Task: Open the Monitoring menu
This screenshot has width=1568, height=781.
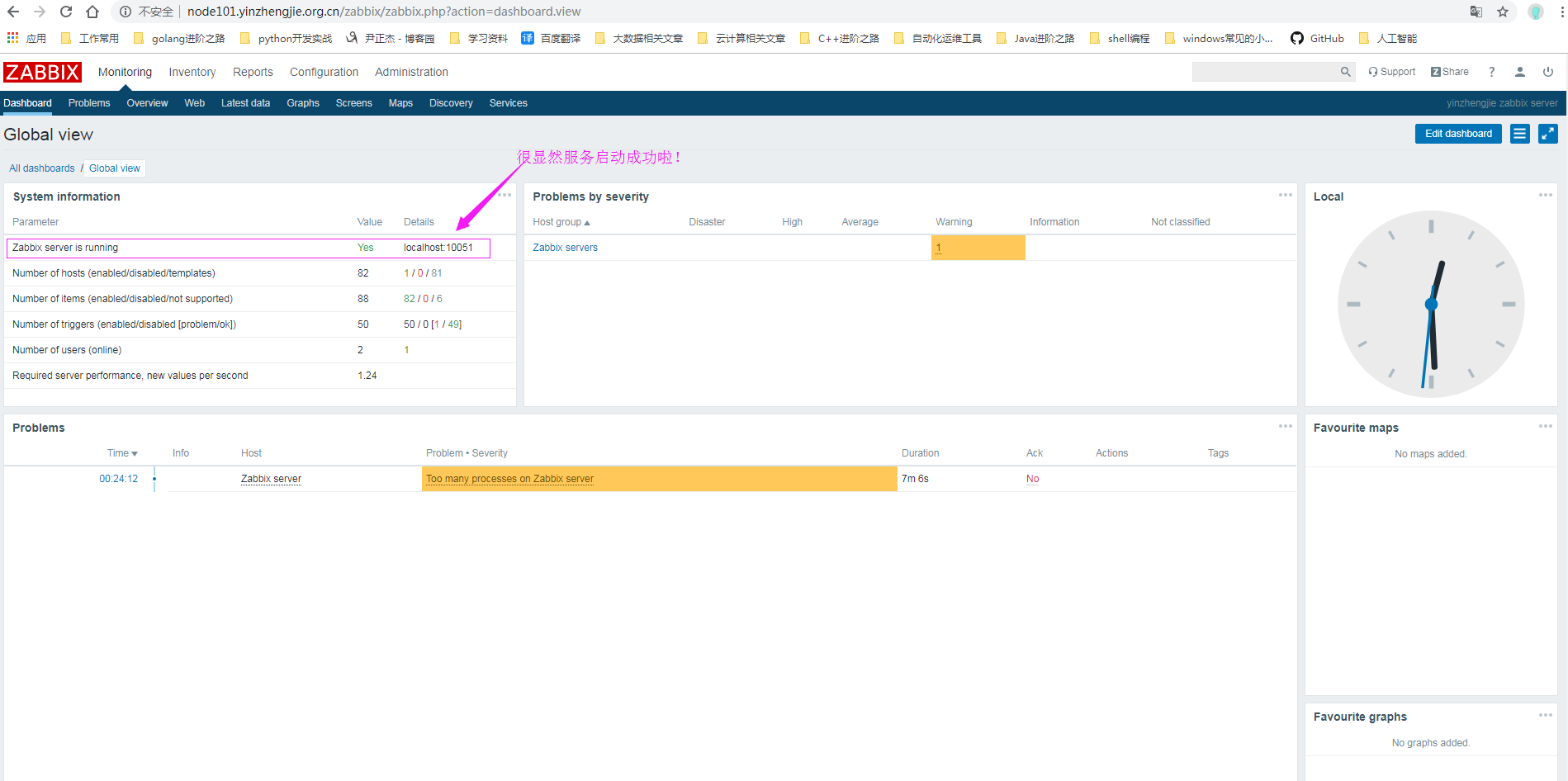Action: 125,72
